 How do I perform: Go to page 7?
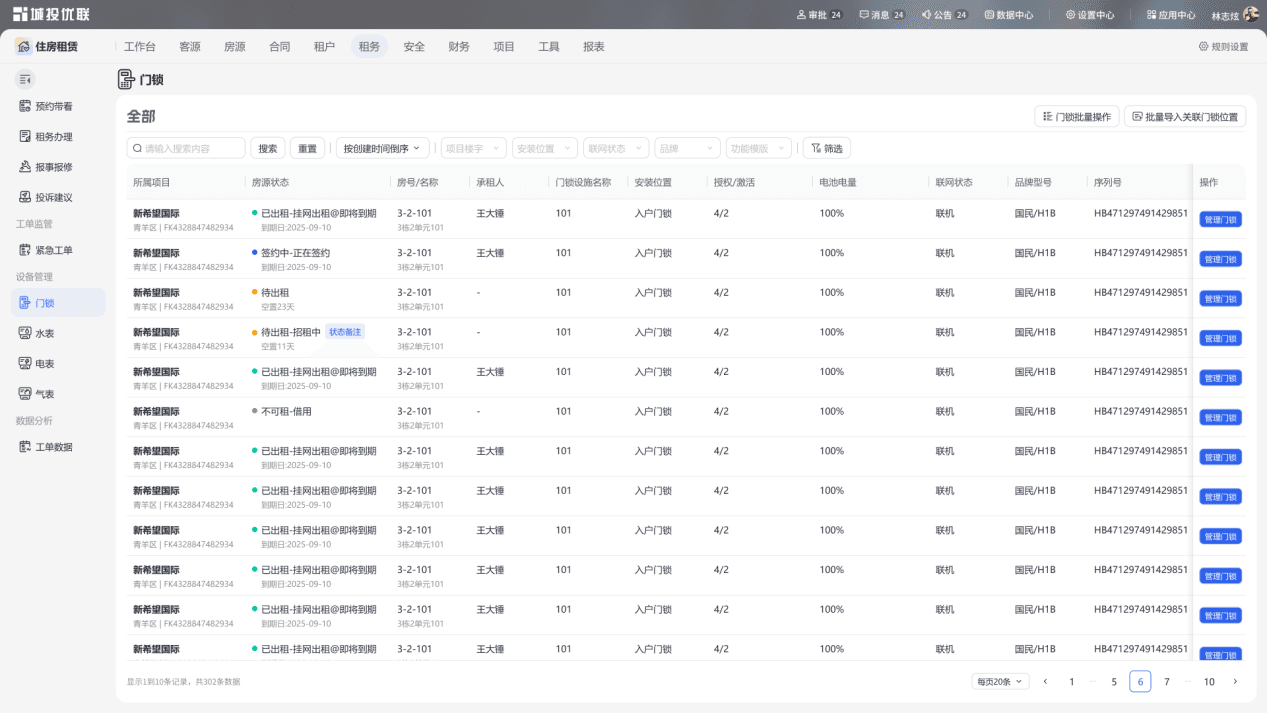[x=1167, y=682]
